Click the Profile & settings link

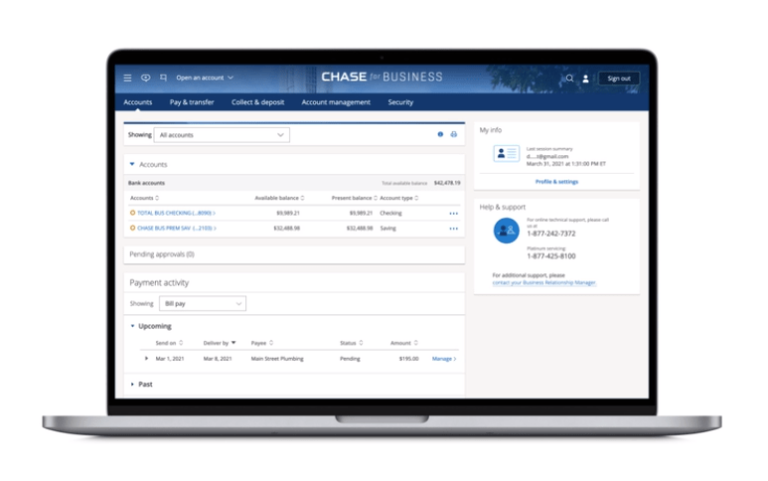[x=556, y=182]
